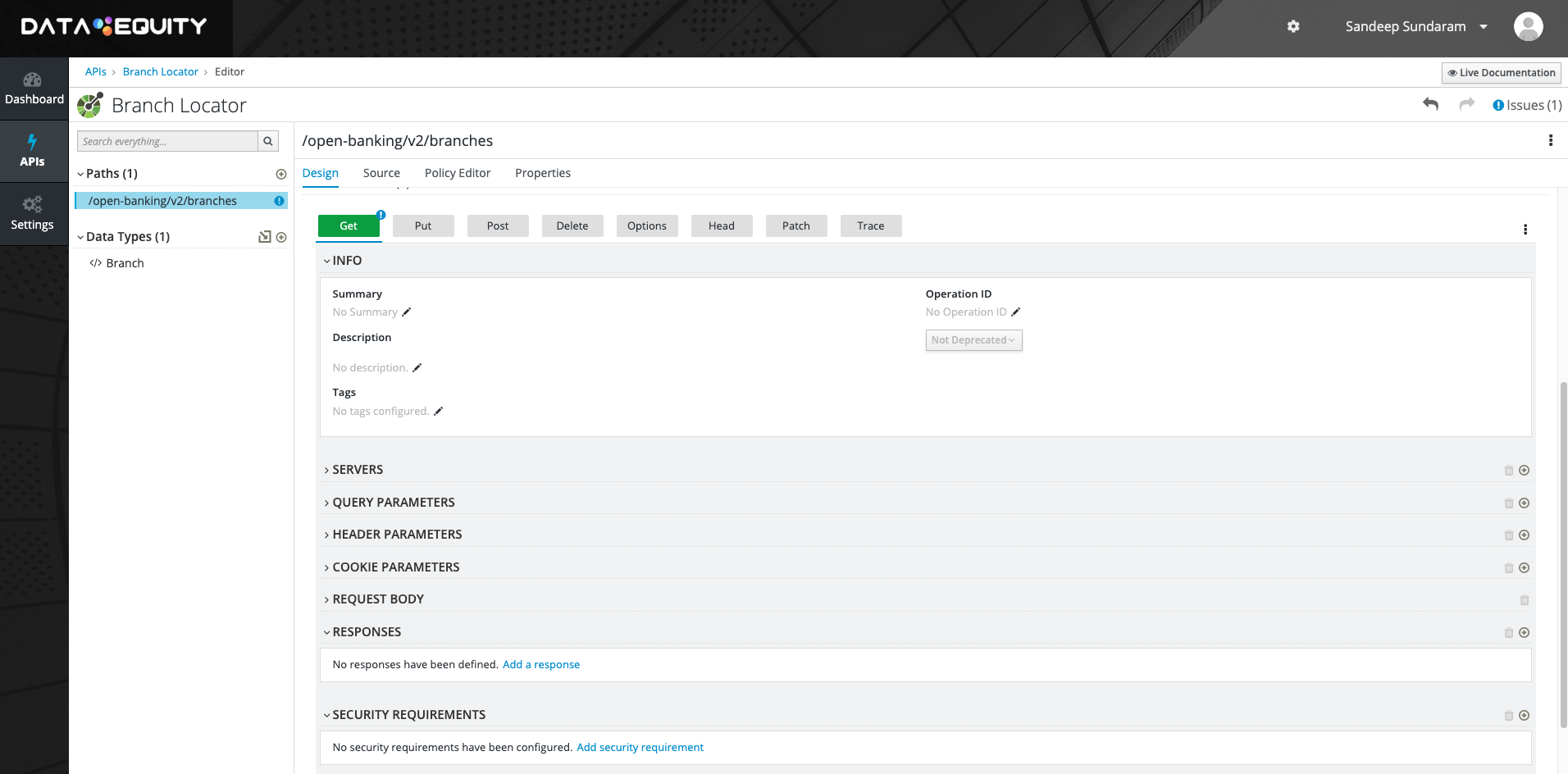Screen dimensions: 1568x774
Task: Open Live Documentation
Action: tap(1501, 73)
